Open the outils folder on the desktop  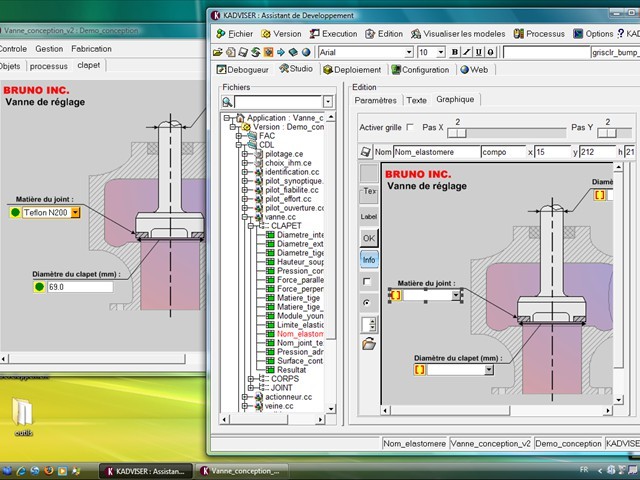pyautogui.click(x=22, y=417)
